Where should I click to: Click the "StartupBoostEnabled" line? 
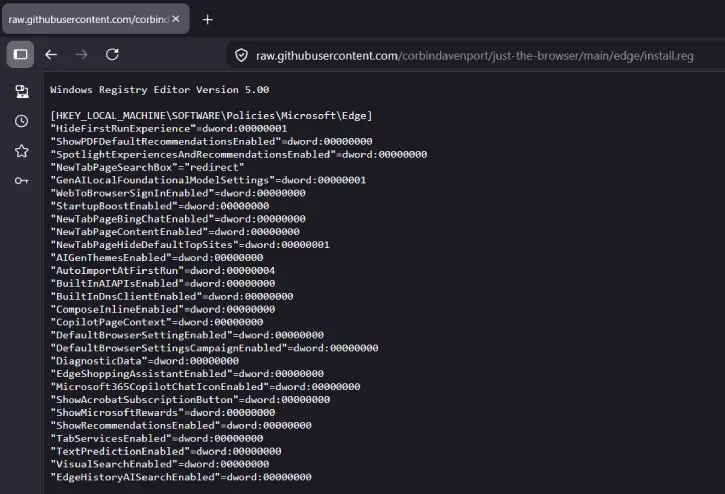(x=160, y=206)
